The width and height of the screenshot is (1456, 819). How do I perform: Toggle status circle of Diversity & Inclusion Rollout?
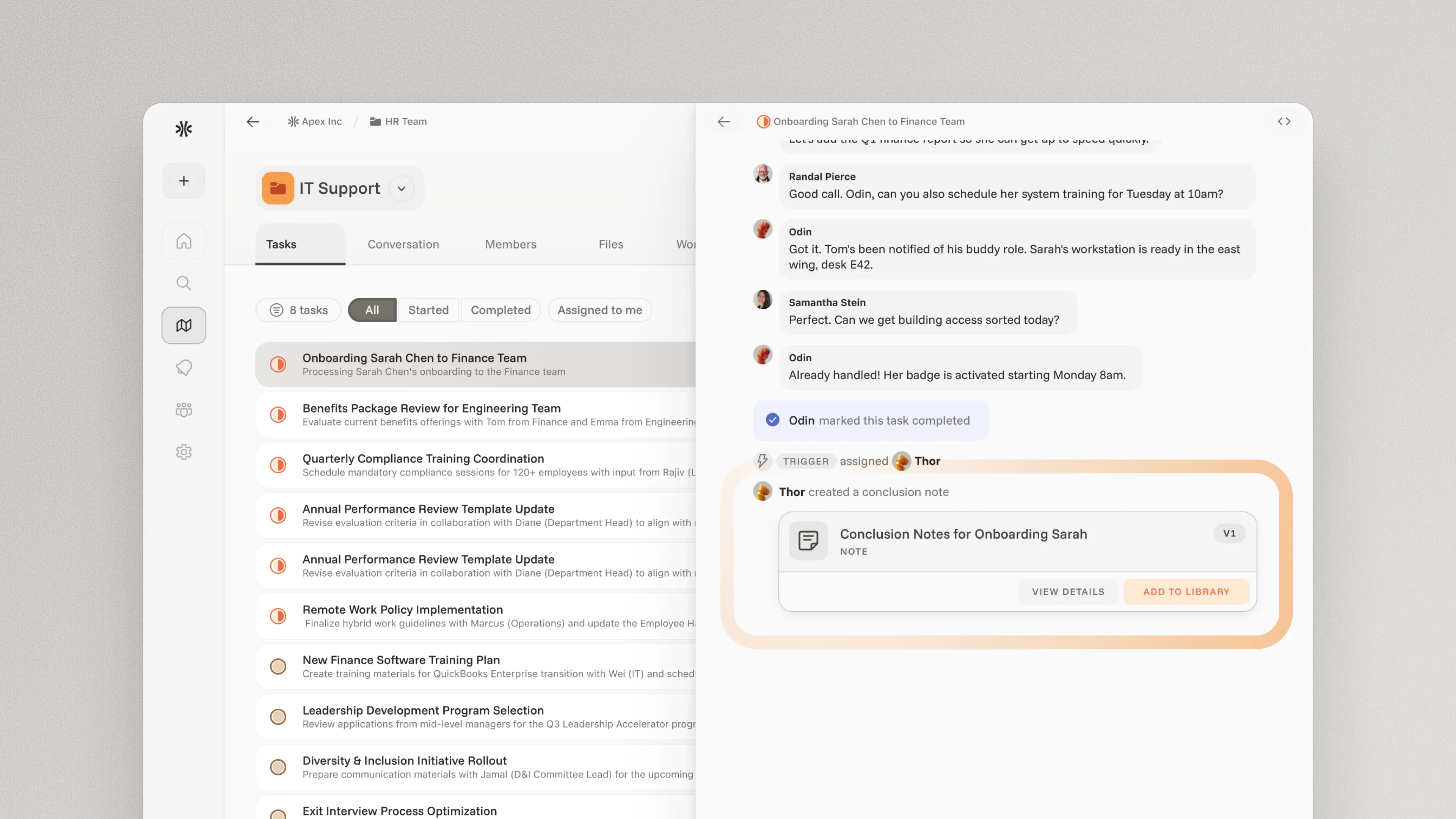(278, 767)
